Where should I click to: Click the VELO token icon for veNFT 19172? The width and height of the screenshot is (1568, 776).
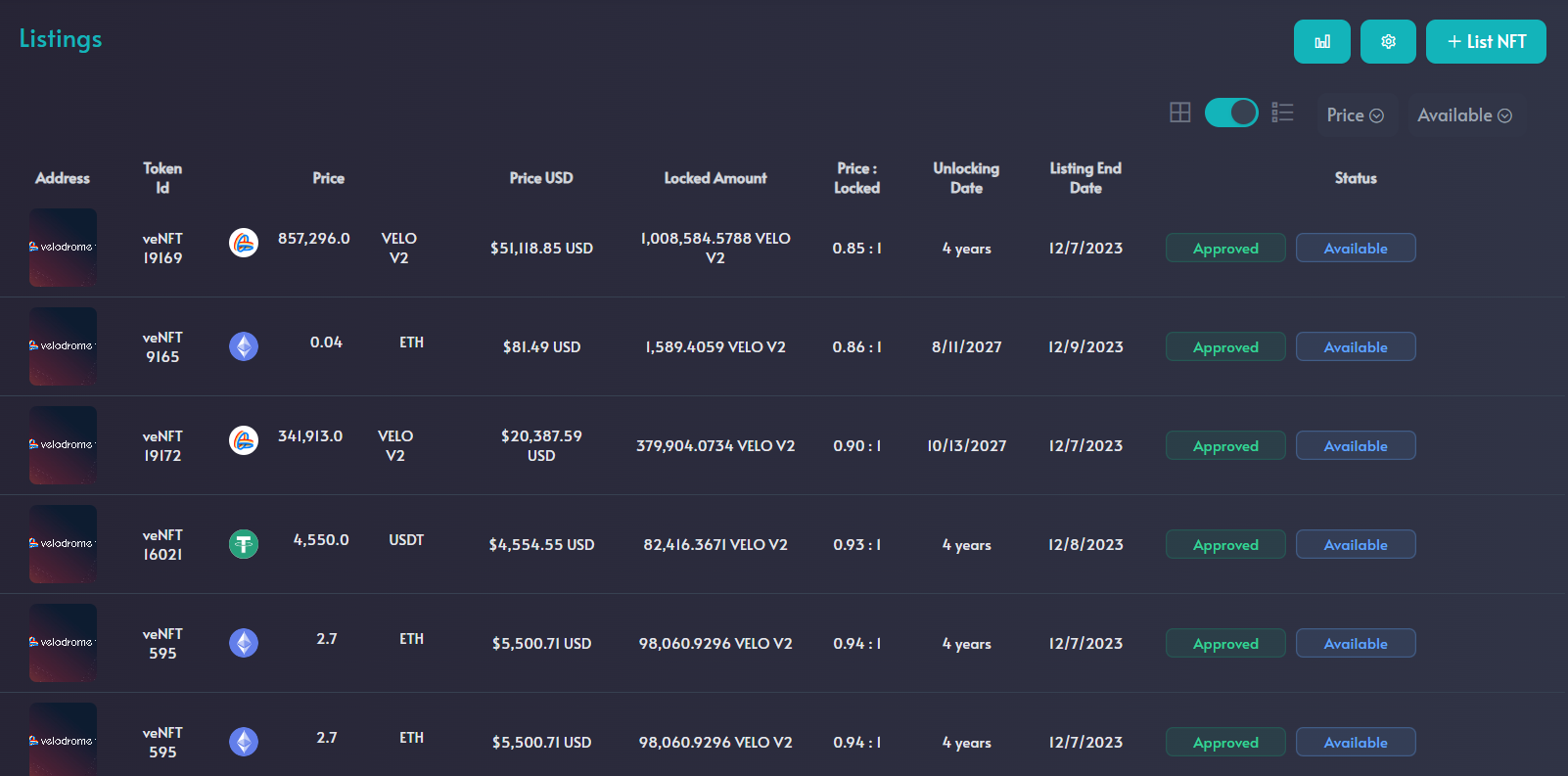point(244,440)
